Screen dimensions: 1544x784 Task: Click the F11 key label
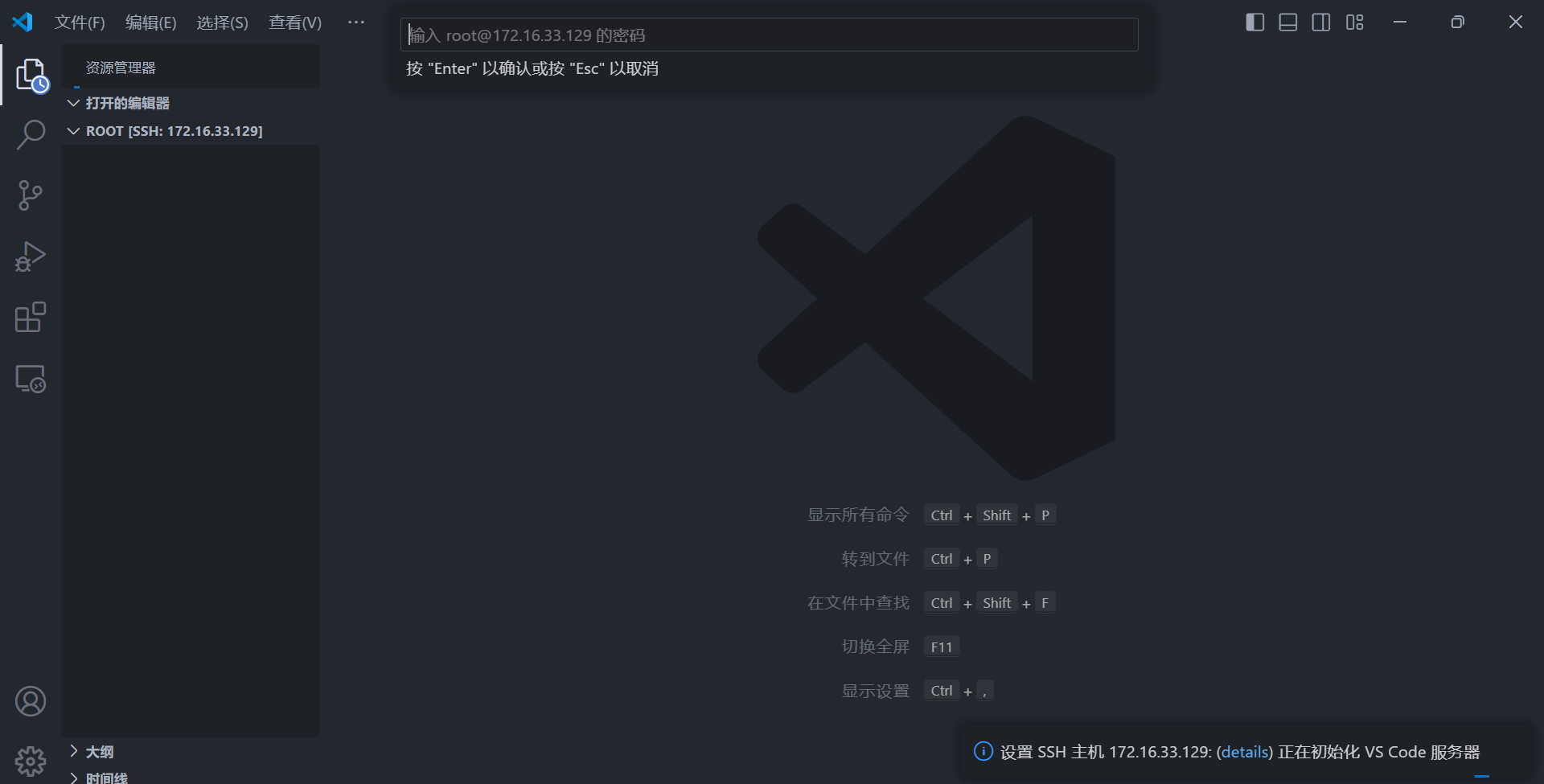(x=942, y=646)
